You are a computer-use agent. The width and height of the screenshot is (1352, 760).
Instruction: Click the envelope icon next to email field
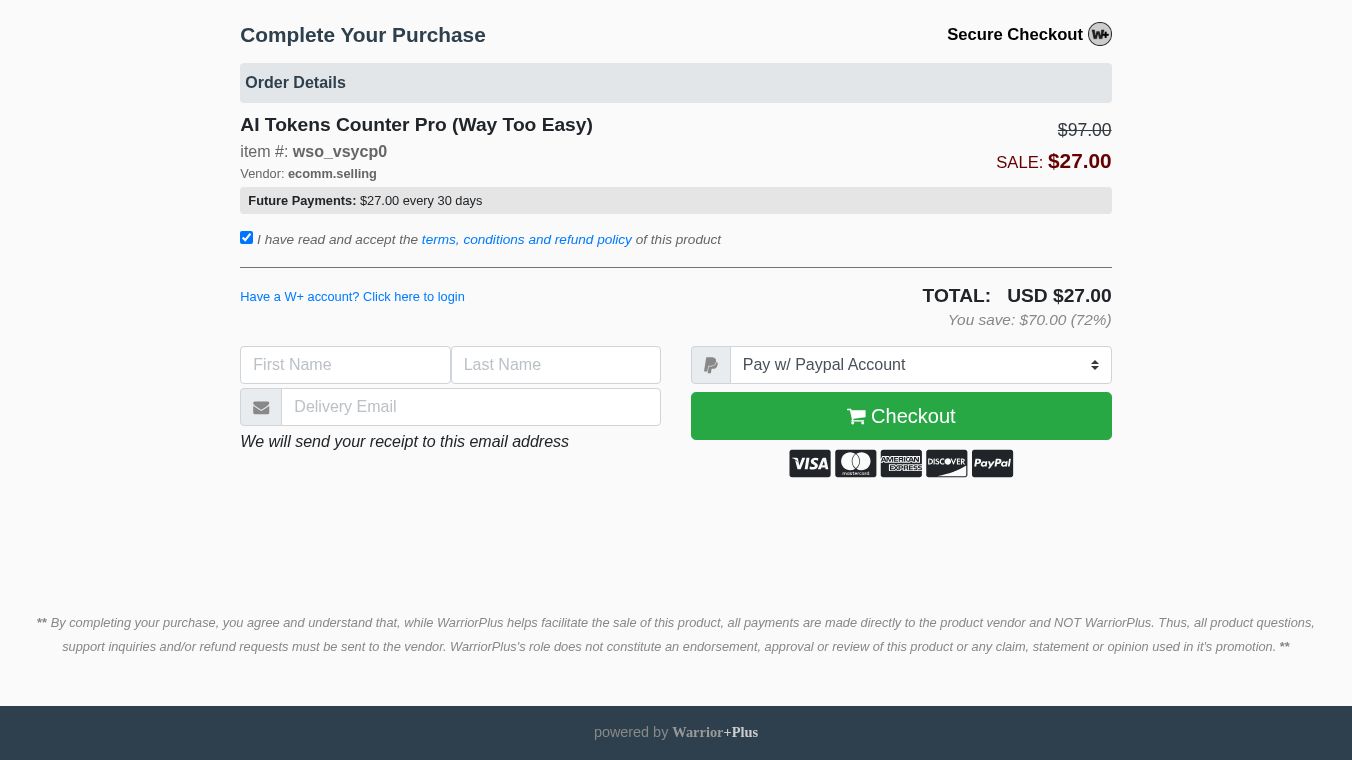(x=261, y=407)
